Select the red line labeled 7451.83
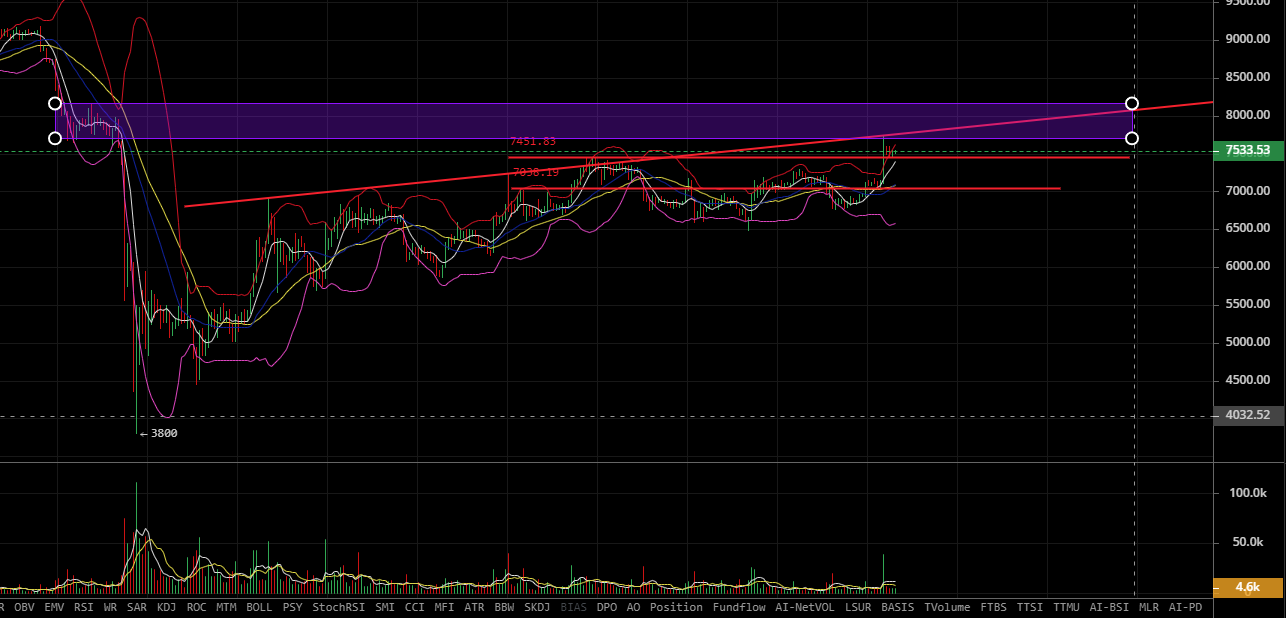 818,157
